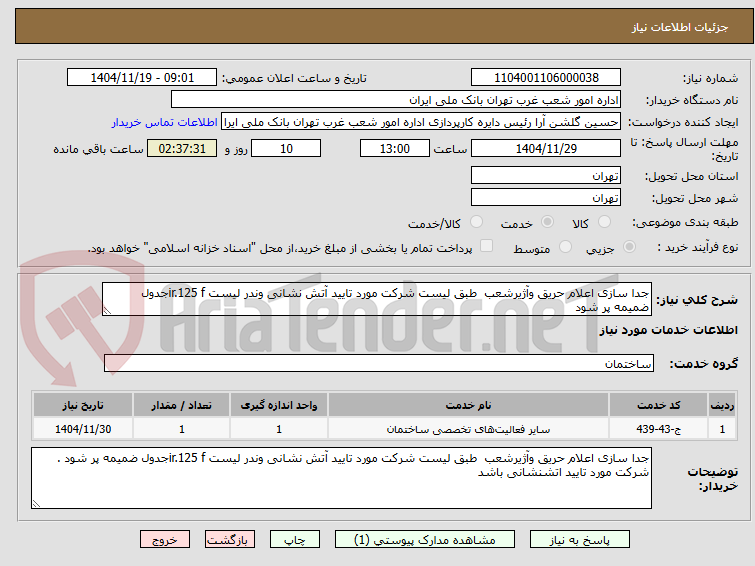Click the 'اطلاعات خدمات مورد نیاز' section heading
This screenshot has width=755, height=566.
click(668, 330)
